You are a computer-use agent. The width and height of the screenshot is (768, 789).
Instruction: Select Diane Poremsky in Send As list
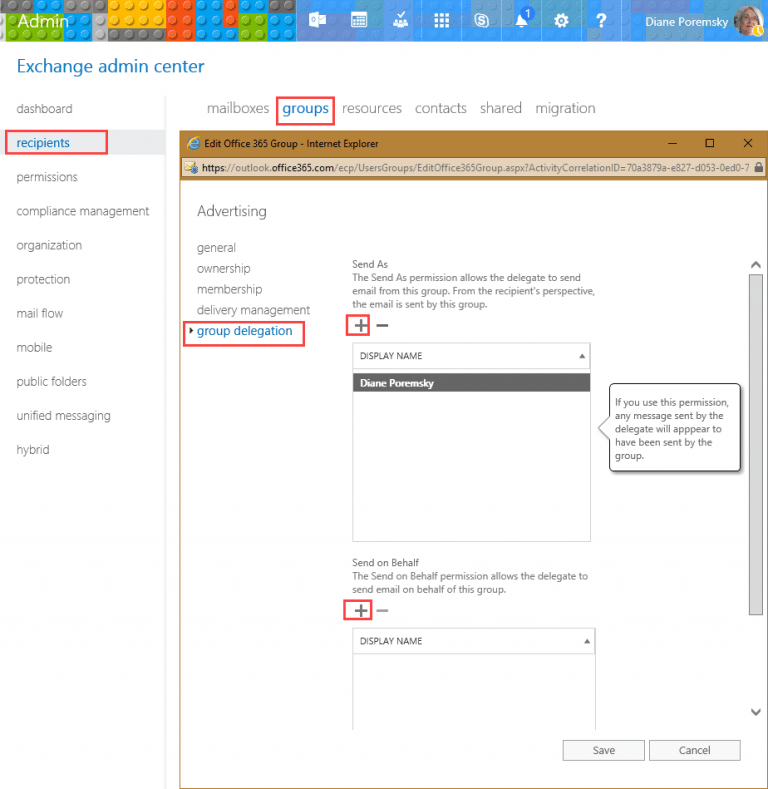471,383
